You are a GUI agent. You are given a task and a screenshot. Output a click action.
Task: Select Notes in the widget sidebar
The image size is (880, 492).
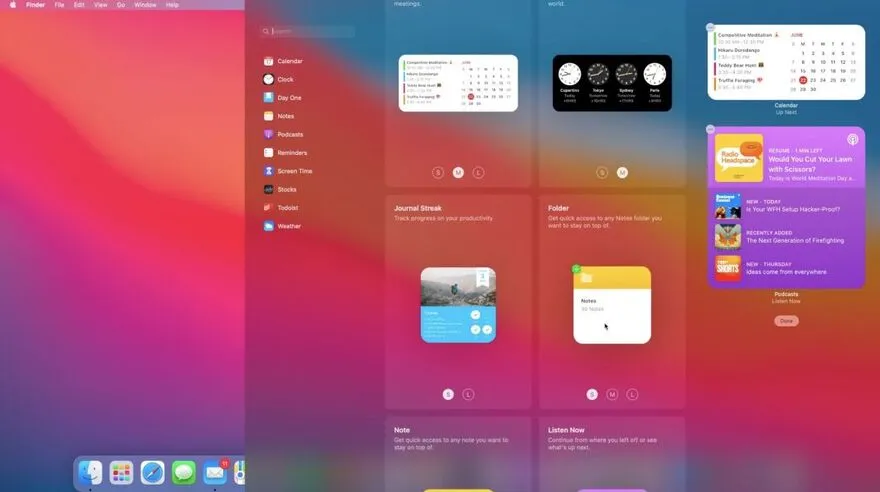coord(279,116)
